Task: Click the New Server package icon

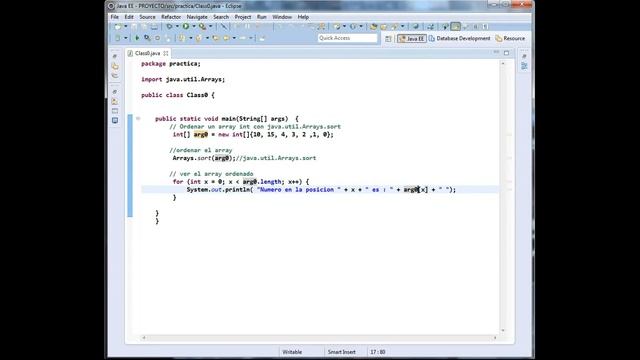Action: tap(373, 26)
